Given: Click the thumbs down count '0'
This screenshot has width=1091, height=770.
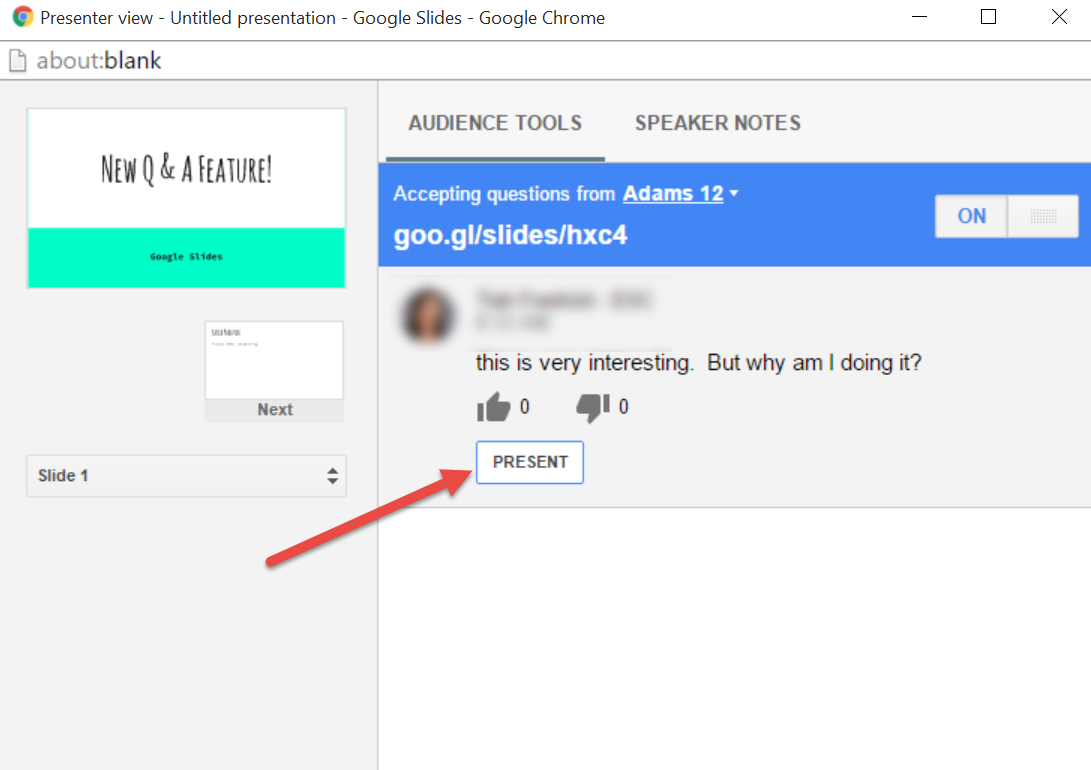Looking at the screenshot, I should click(x=623, y=407).
